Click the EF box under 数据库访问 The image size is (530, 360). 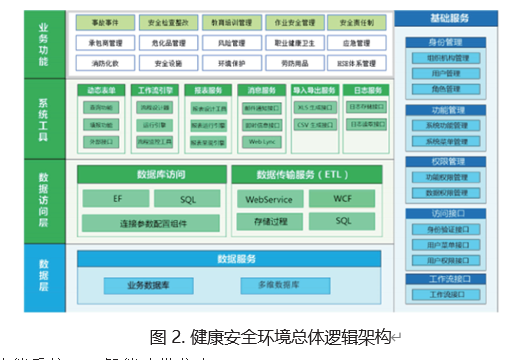[x=116, y=198]
